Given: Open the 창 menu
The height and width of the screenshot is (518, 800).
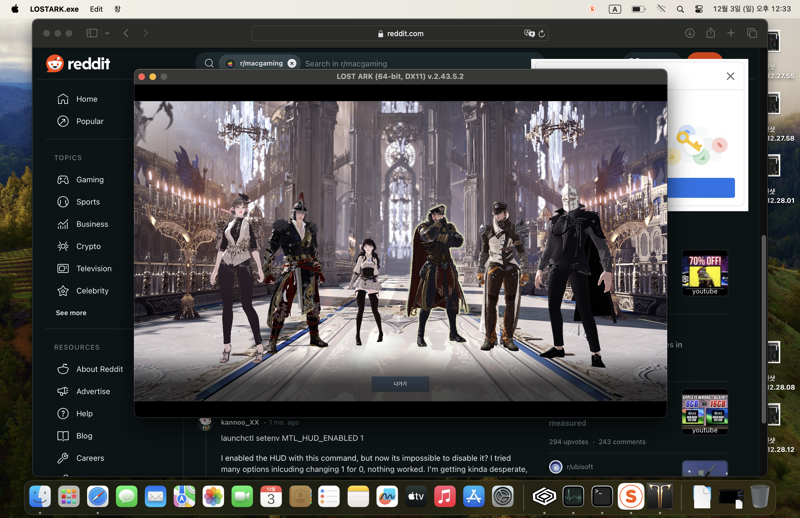Looking at the screenshot, I should click(x=117, y=9).
